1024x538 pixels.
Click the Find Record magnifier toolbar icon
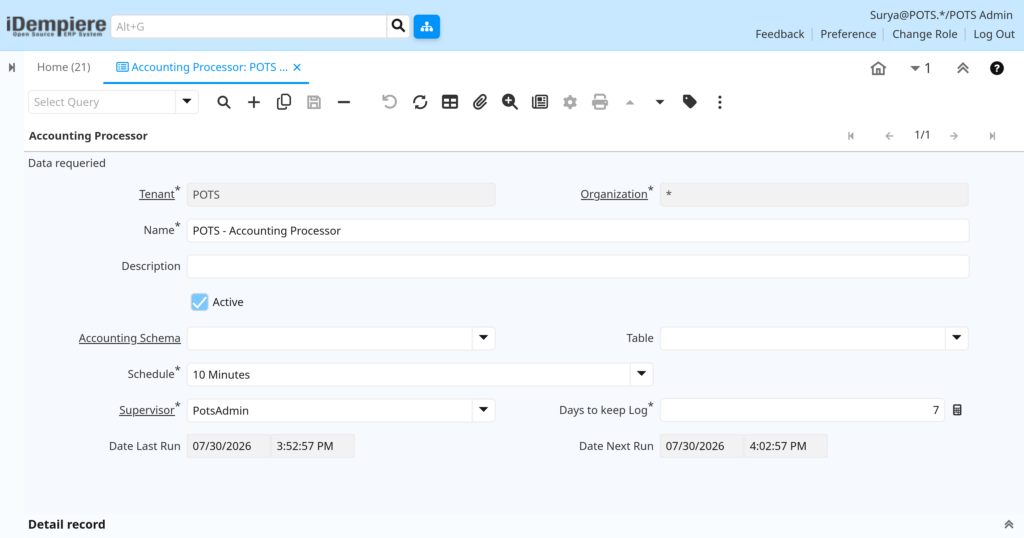click(224, 102)
